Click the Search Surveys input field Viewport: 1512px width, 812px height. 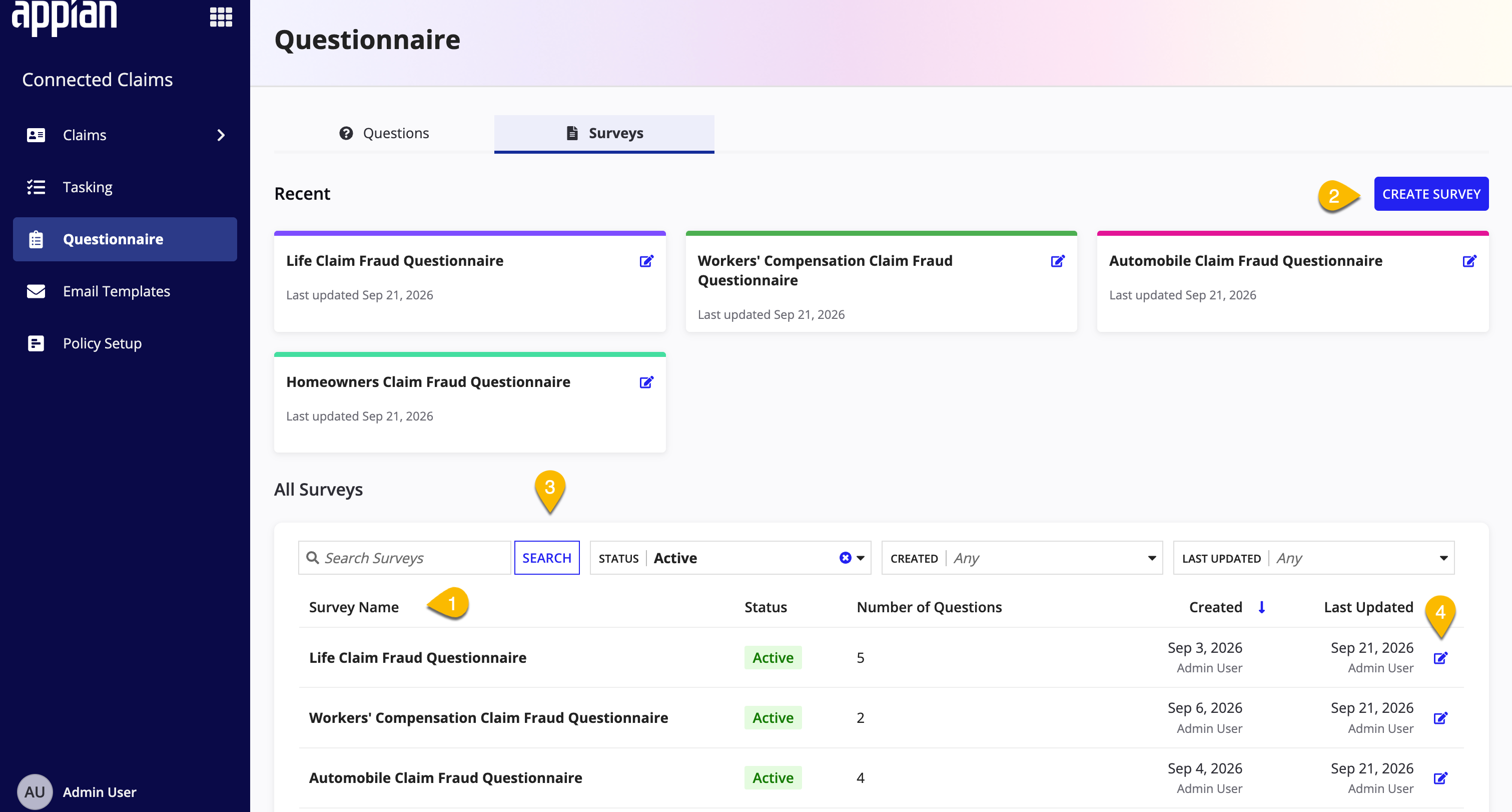[x=404, y=558]
